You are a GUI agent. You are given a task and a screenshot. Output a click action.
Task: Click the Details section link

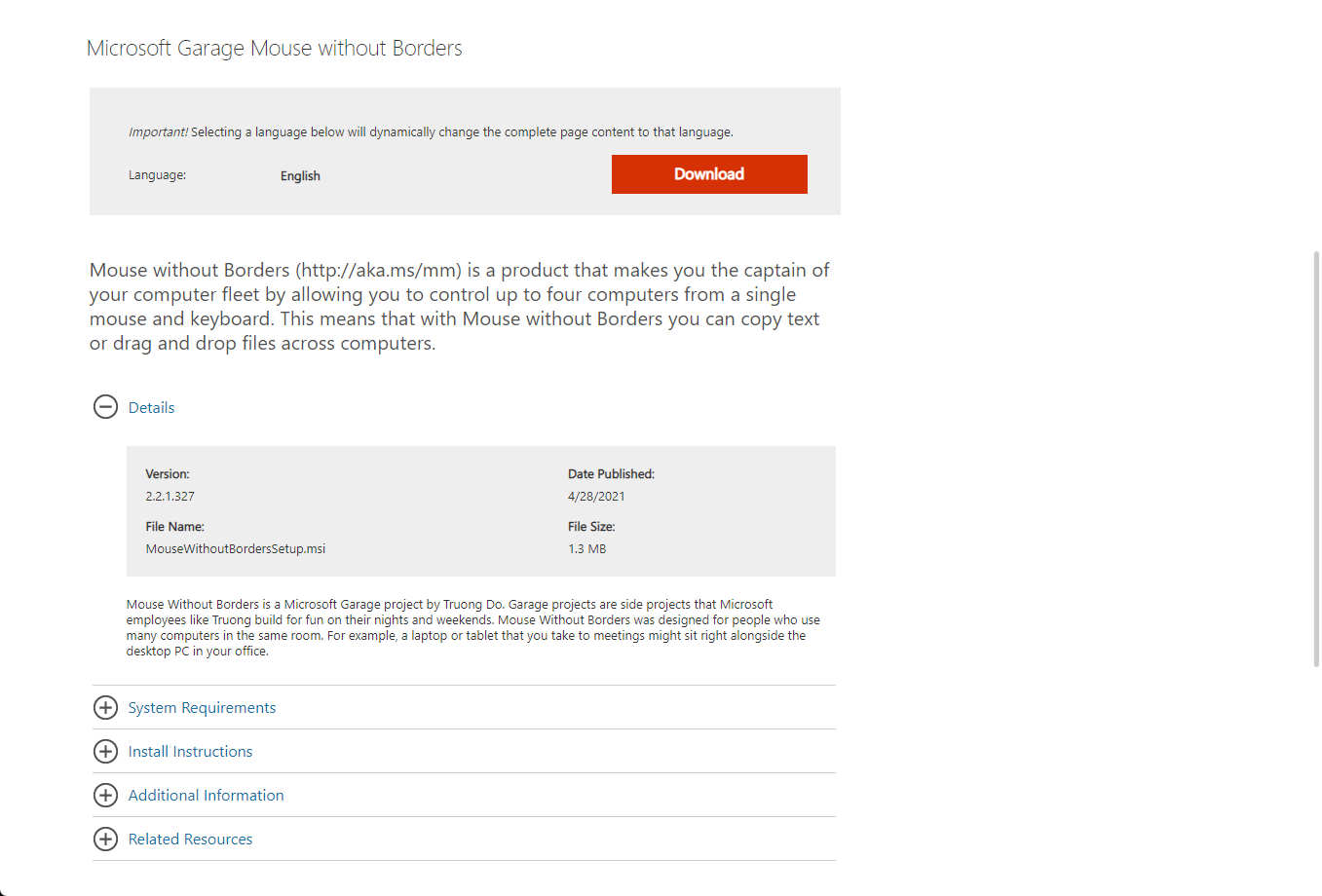click(151, 408)
